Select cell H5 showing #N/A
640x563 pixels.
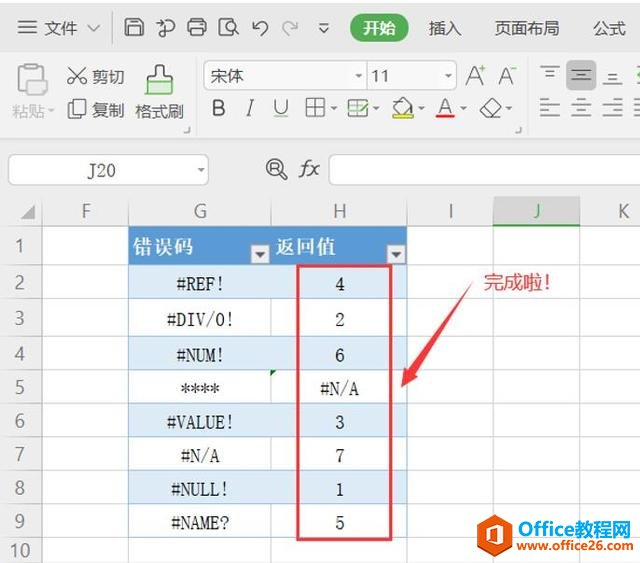pyautogui.click(x=339, y=388)
